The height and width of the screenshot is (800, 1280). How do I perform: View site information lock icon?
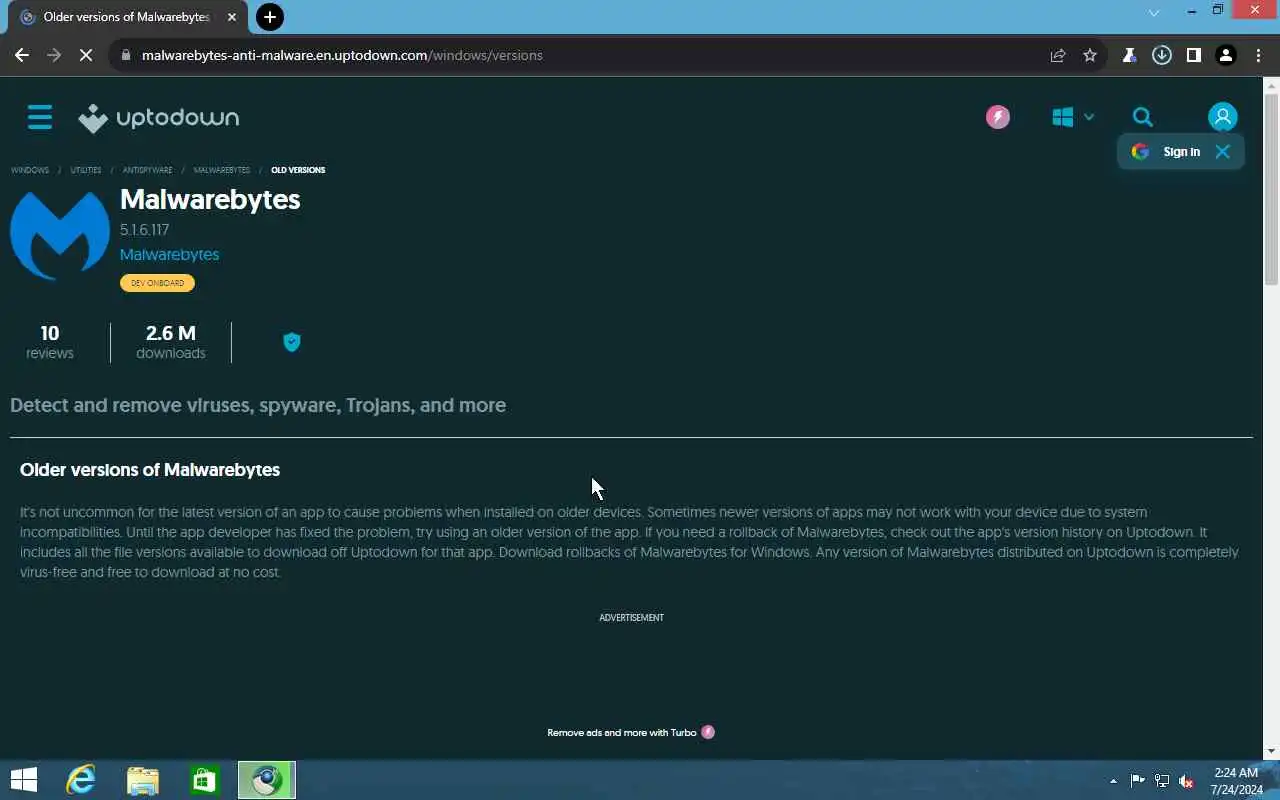coord(125,55)
